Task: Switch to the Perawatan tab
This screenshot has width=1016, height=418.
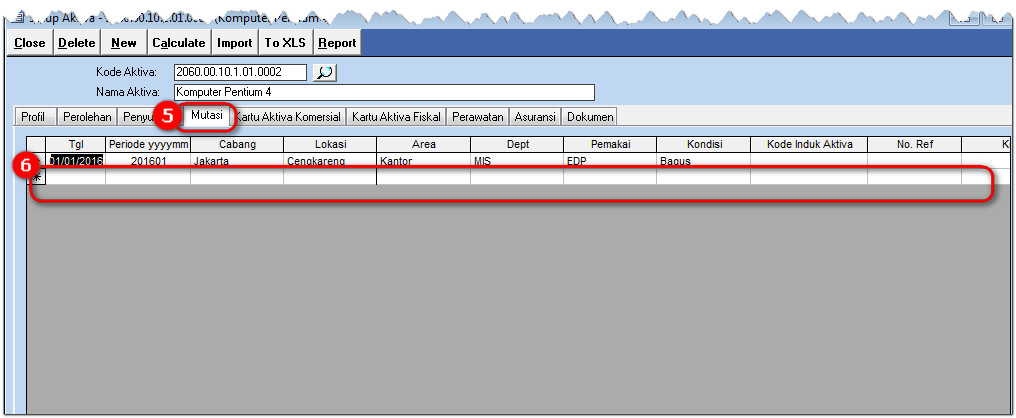Action: point(477,117)
